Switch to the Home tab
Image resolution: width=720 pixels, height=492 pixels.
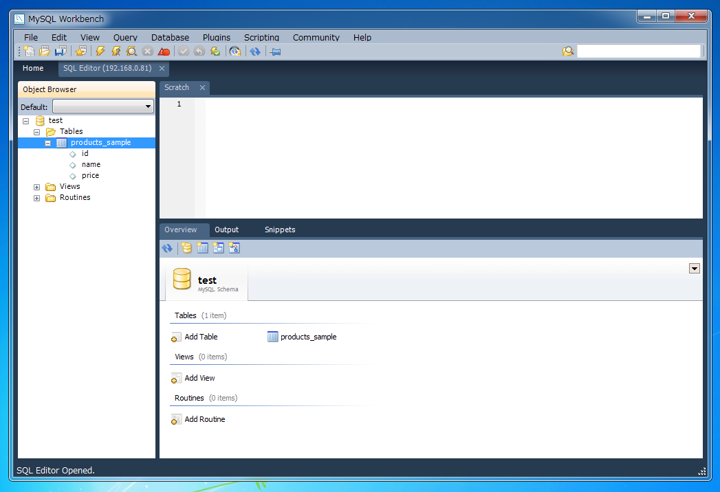point(33,68)
